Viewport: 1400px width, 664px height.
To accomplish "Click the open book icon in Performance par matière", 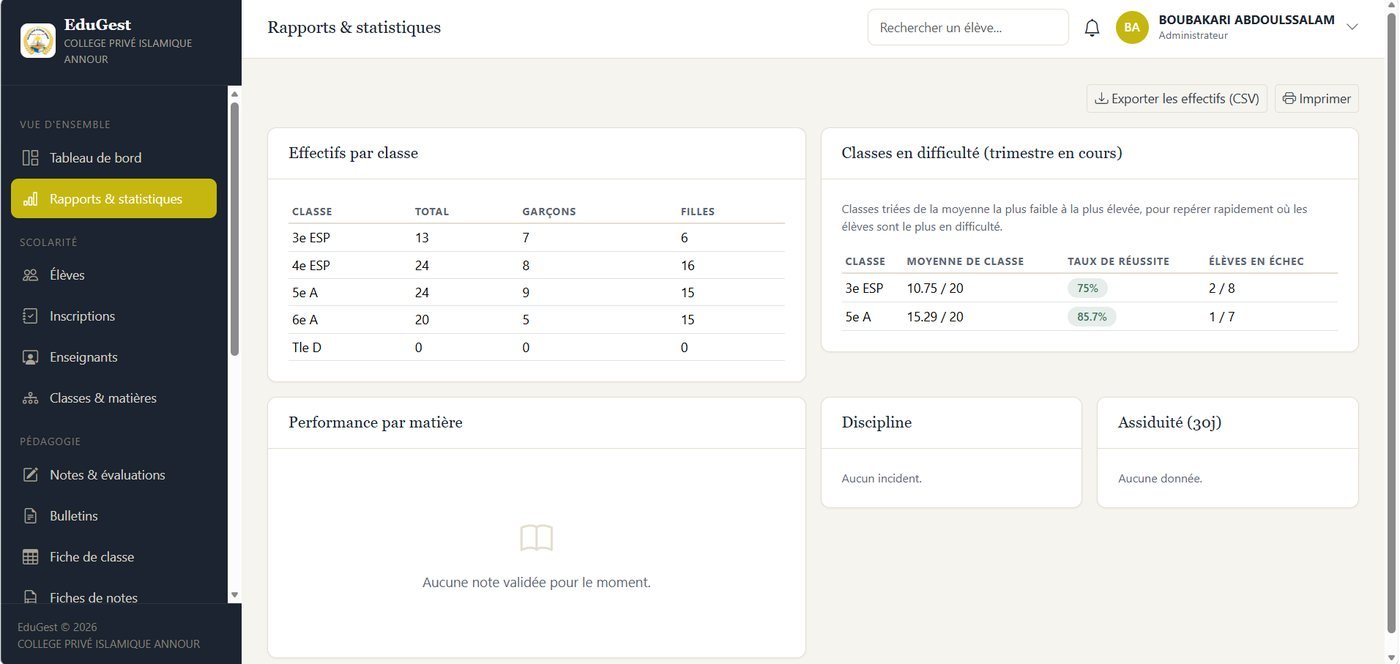I will click(x=536, y=538).
